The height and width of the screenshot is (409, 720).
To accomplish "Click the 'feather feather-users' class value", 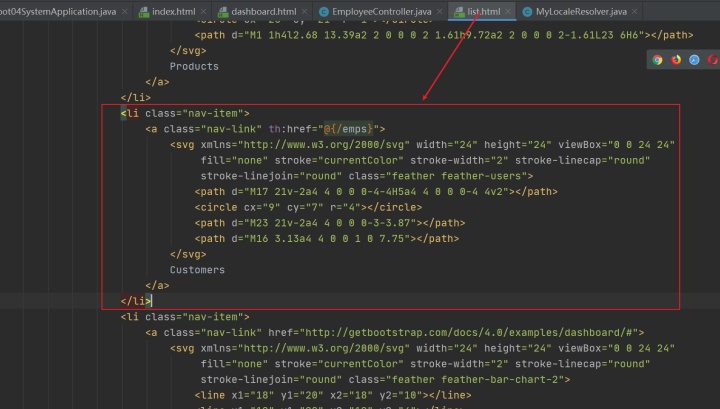I will click(x=459, y=176).
